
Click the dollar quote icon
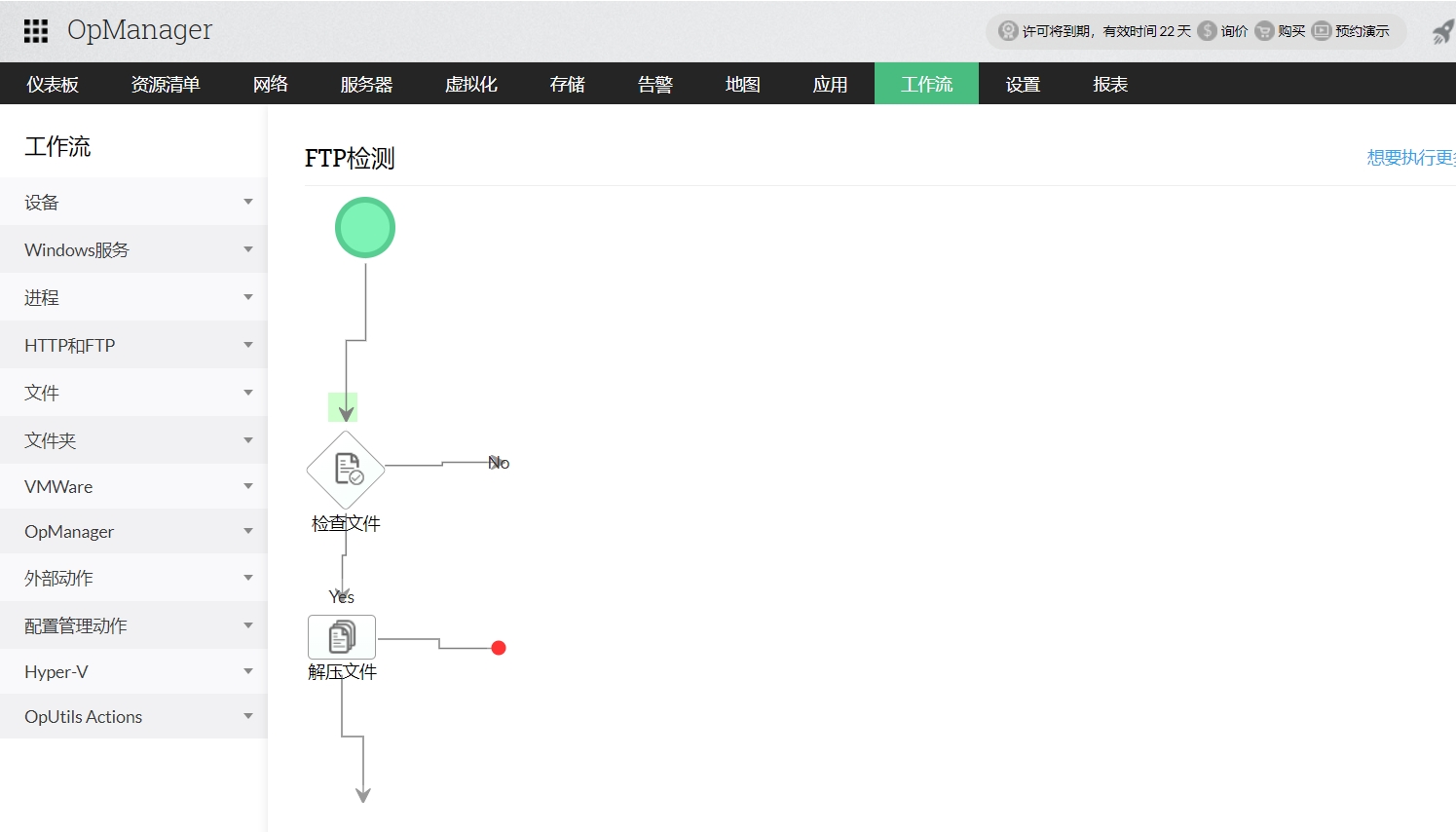tap(1208, 31)
